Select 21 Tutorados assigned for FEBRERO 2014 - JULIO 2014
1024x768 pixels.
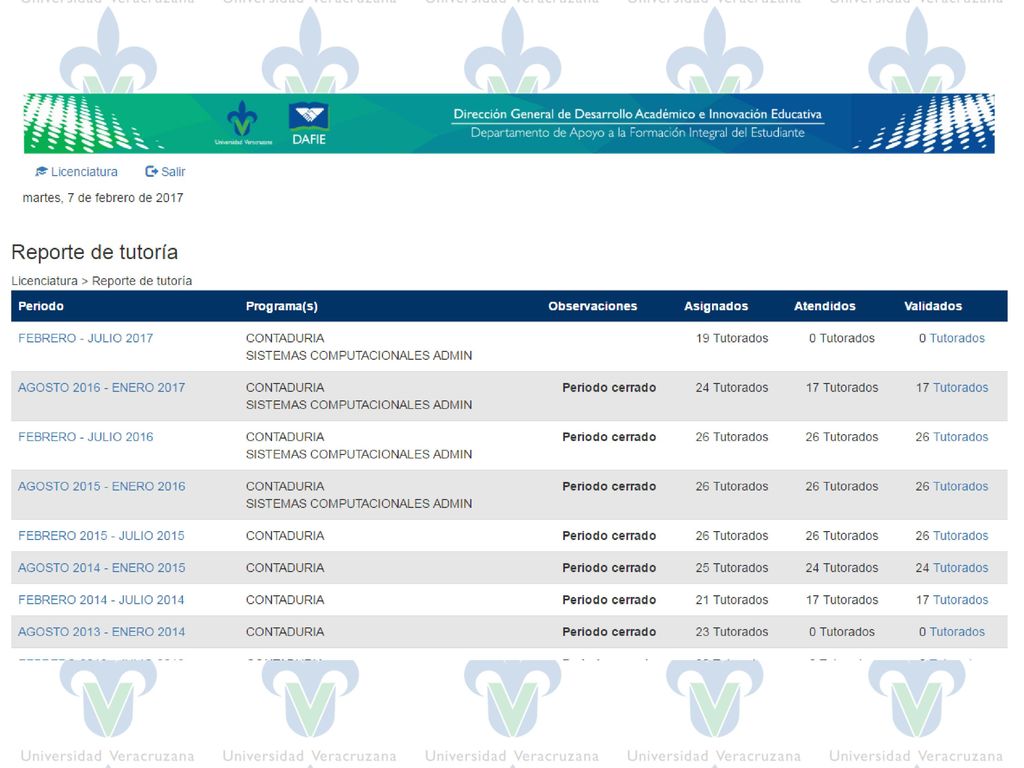[732, 600]
